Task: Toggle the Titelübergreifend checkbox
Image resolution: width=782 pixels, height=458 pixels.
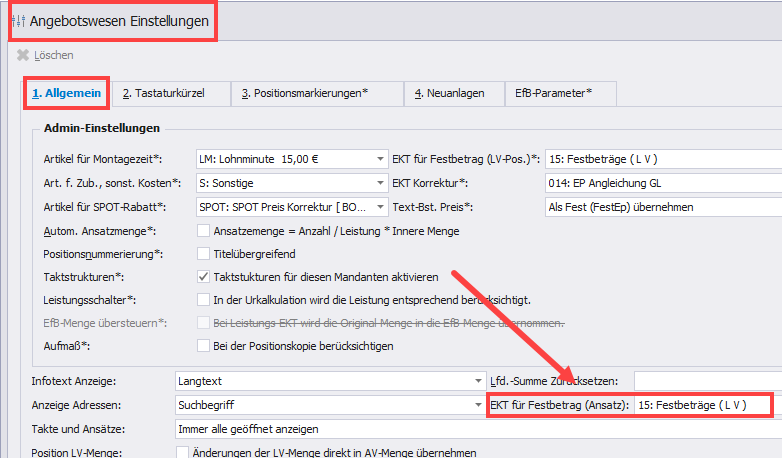Action: click(x=204, y=254)
